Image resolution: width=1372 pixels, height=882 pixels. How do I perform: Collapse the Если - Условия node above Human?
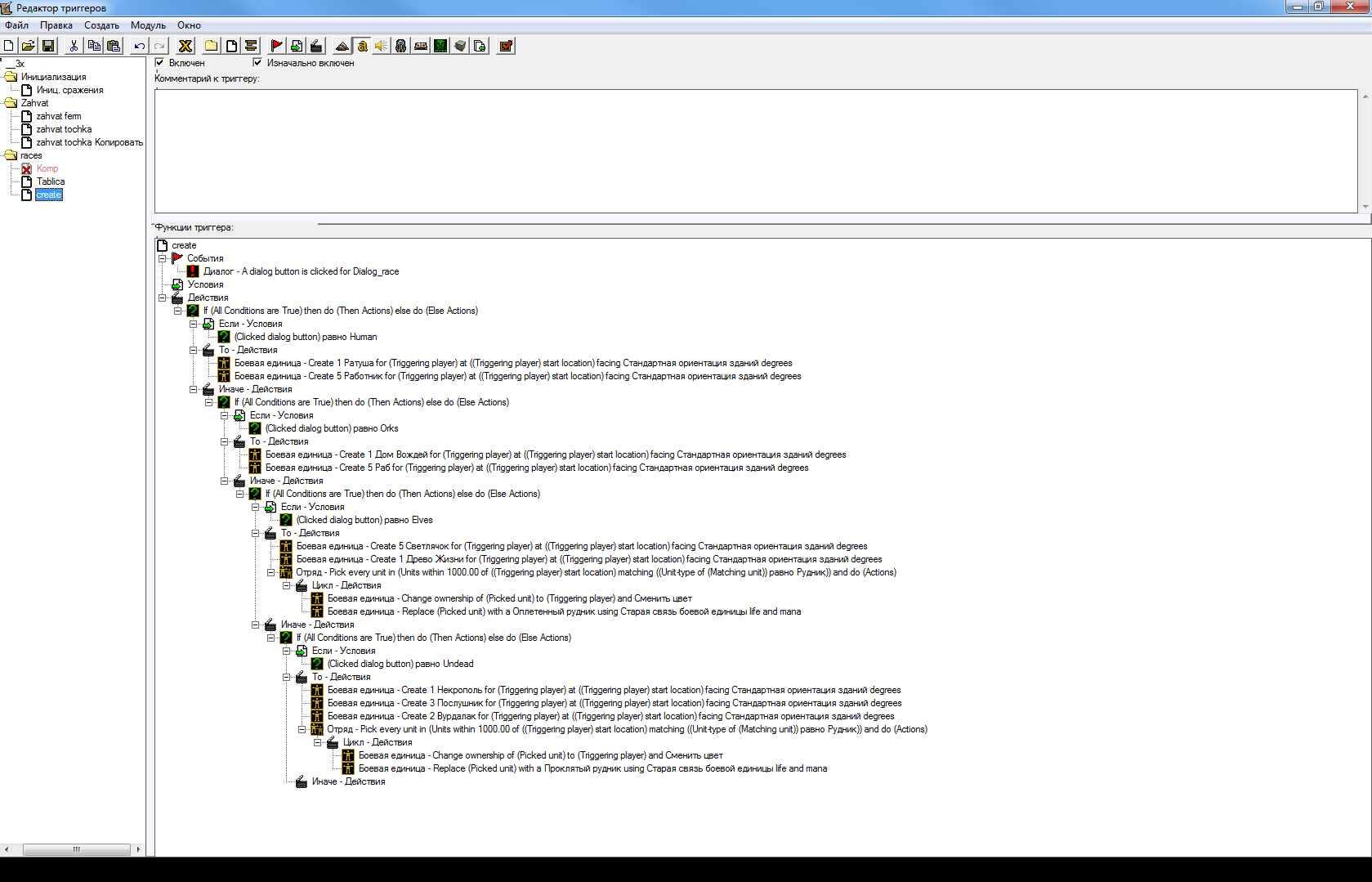pos(194,324)
